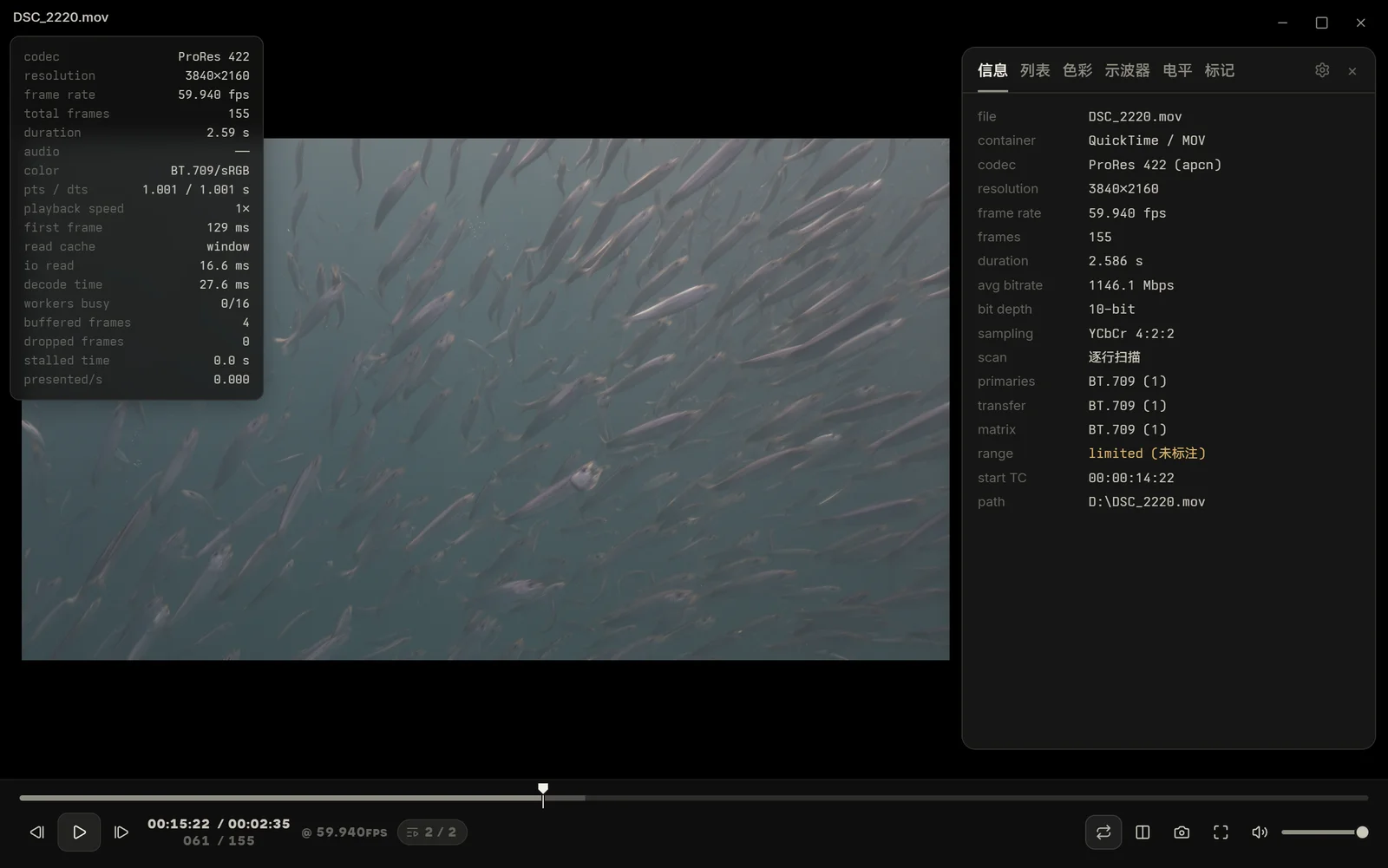This screenshot has width=1388, height=868.
Task: Switch to the 色彩 tab
Action: 1077,70
